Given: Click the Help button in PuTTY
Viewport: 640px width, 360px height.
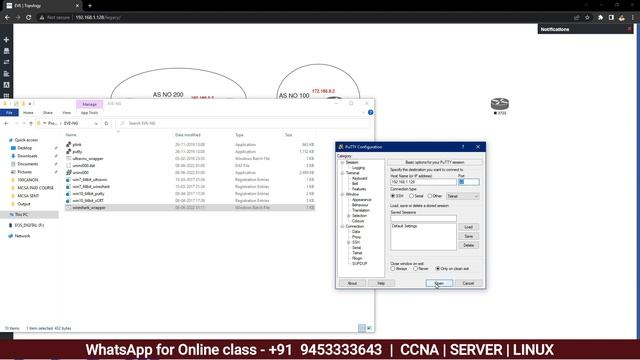Looking at the screenshot, I should click(381, 283).
